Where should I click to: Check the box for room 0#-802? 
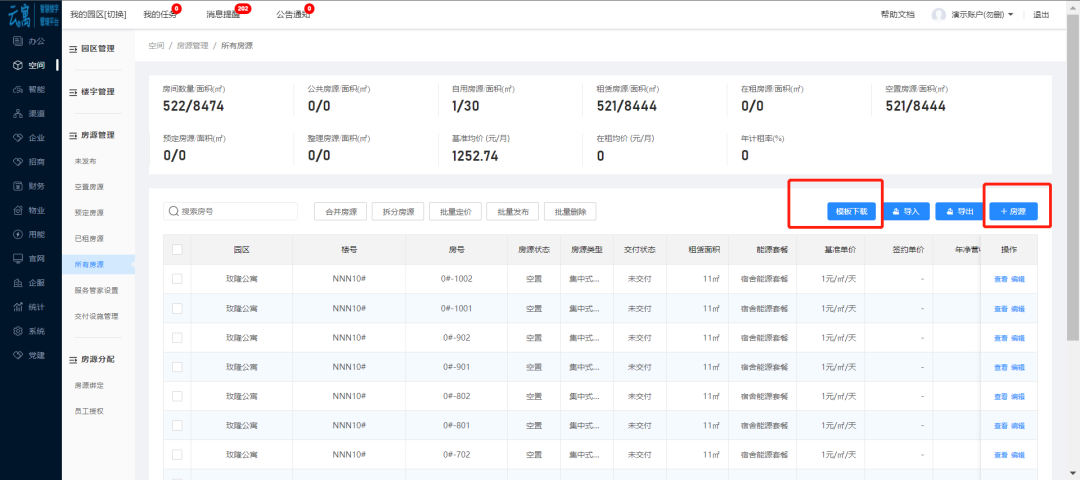177,396
